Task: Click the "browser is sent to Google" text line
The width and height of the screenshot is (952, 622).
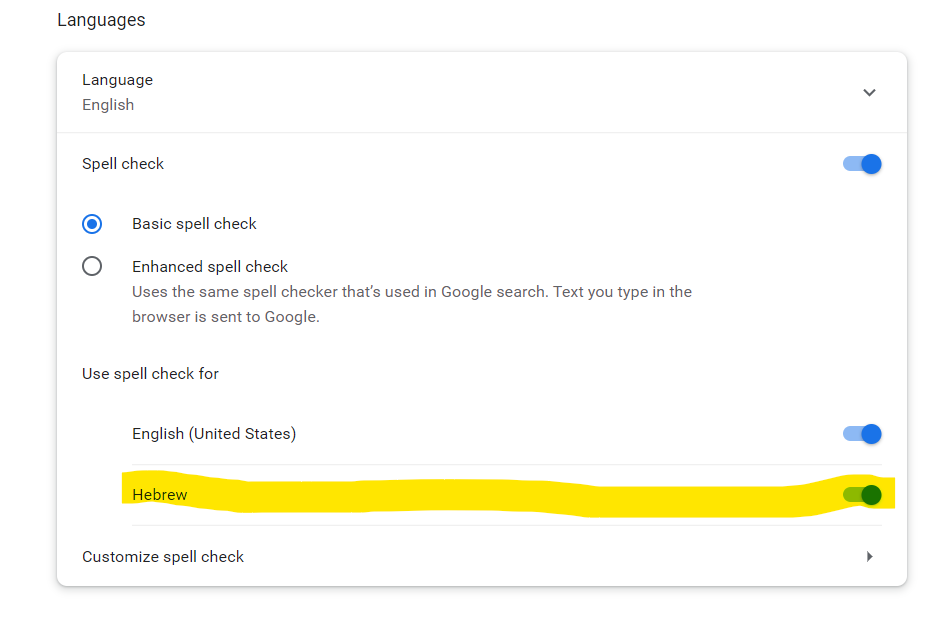Action: (225, 317)
